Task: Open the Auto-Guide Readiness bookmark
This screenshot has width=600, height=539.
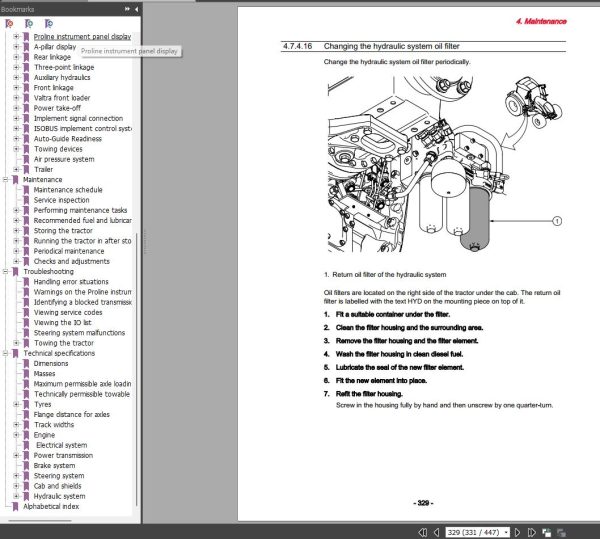Action: [68, 139]
